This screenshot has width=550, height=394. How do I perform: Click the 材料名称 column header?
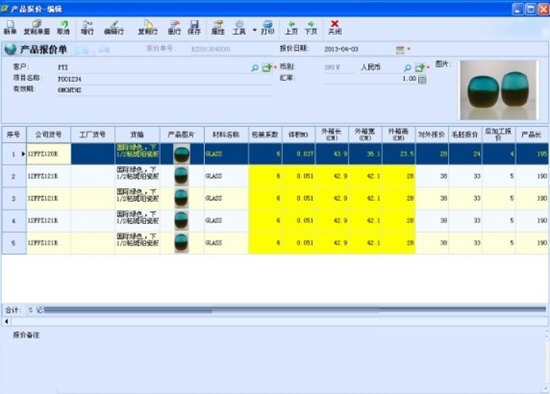(226, 134)
